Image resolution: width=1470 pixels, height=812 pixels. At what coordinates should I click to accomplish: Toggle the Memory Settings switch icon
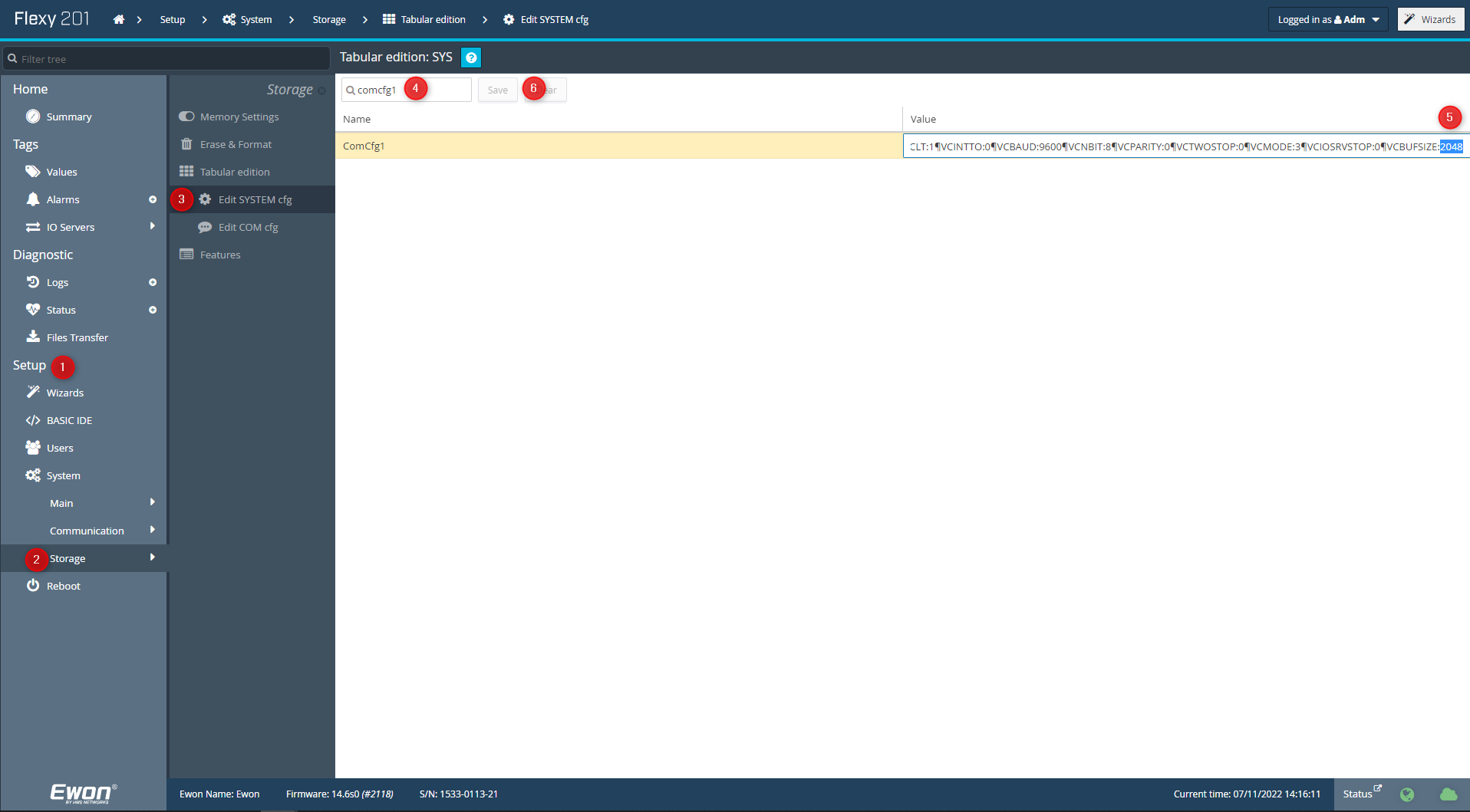tap(186, 117)
